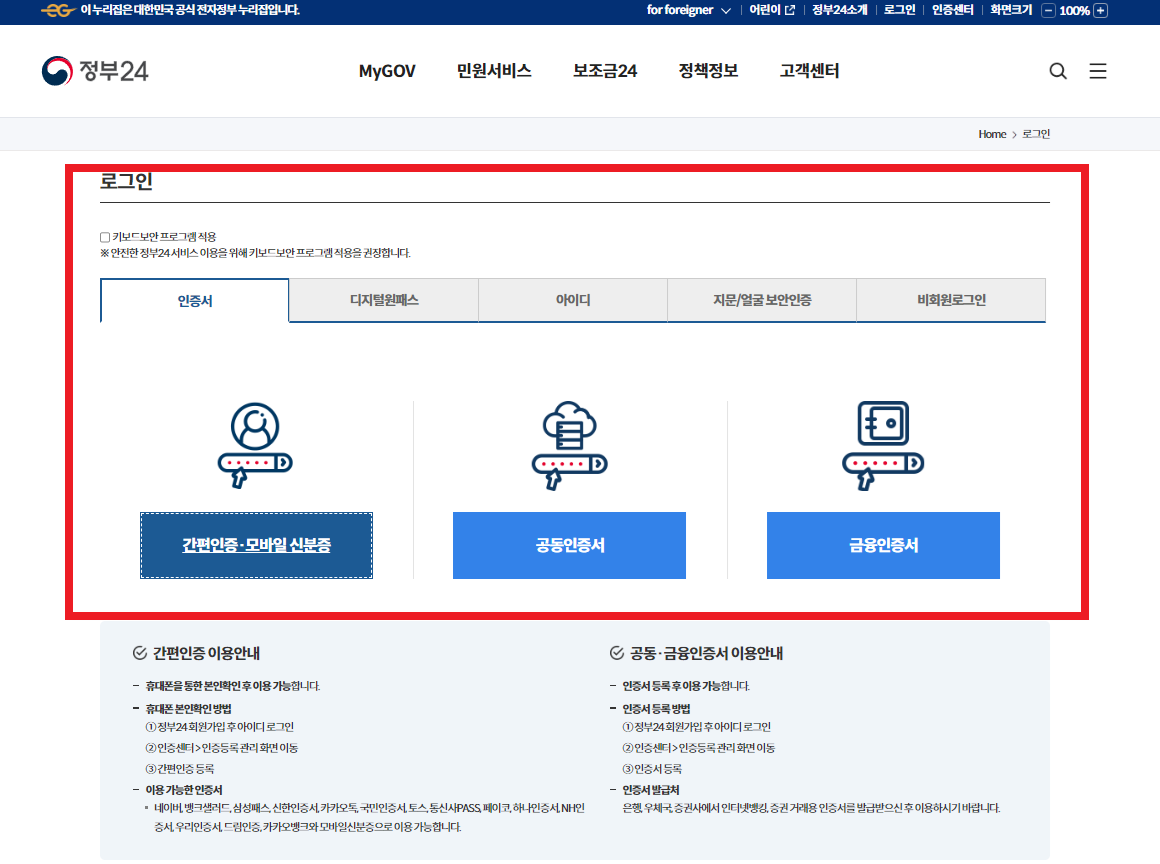This screenshot has width=1160, height=864.
Task: Switch to the 지문/얼굴 보안인증 tab
Action: (x=762, y=300)
